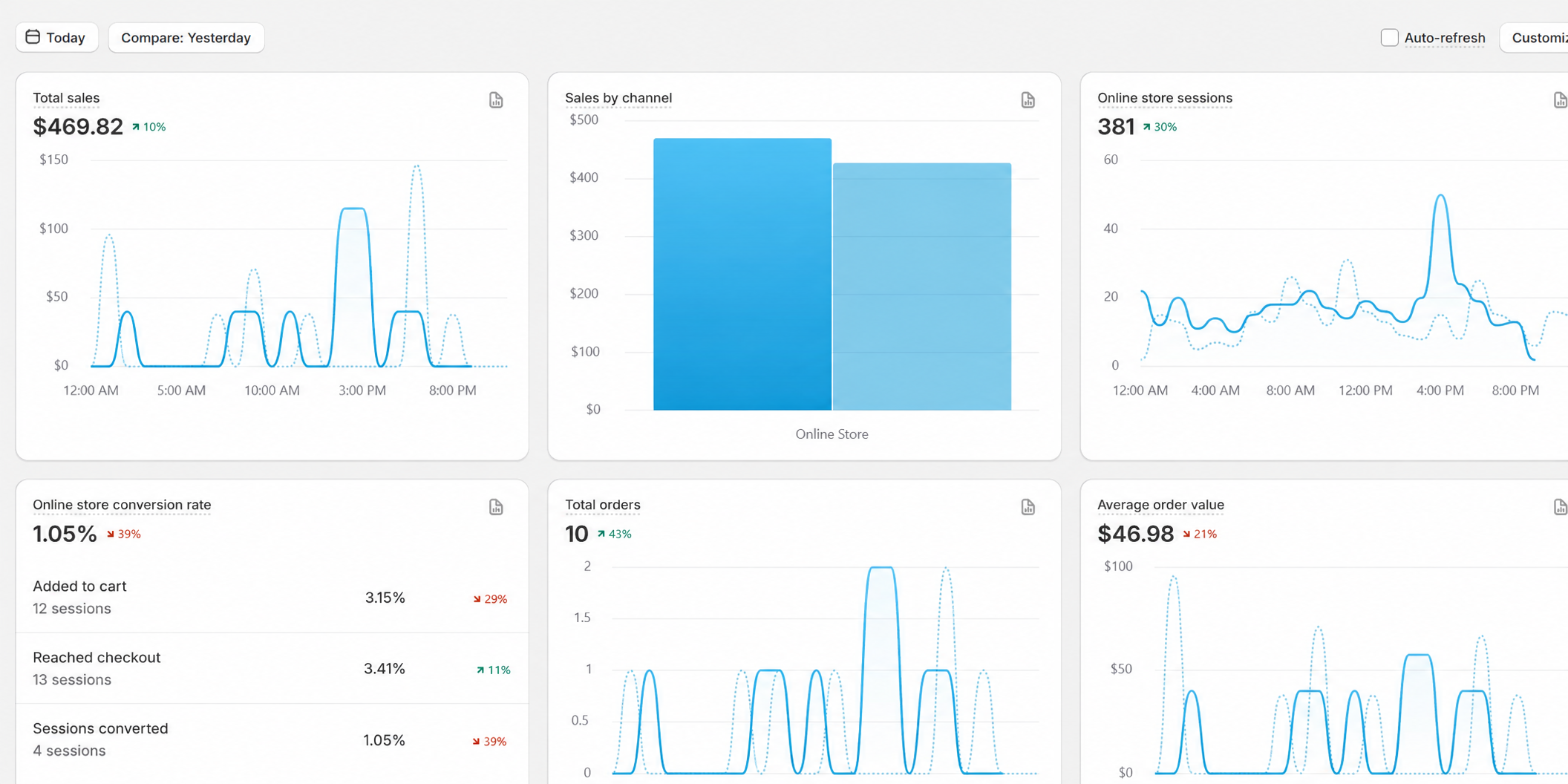
Task: Open the Average order value report icon
Action: (1560, 507)
